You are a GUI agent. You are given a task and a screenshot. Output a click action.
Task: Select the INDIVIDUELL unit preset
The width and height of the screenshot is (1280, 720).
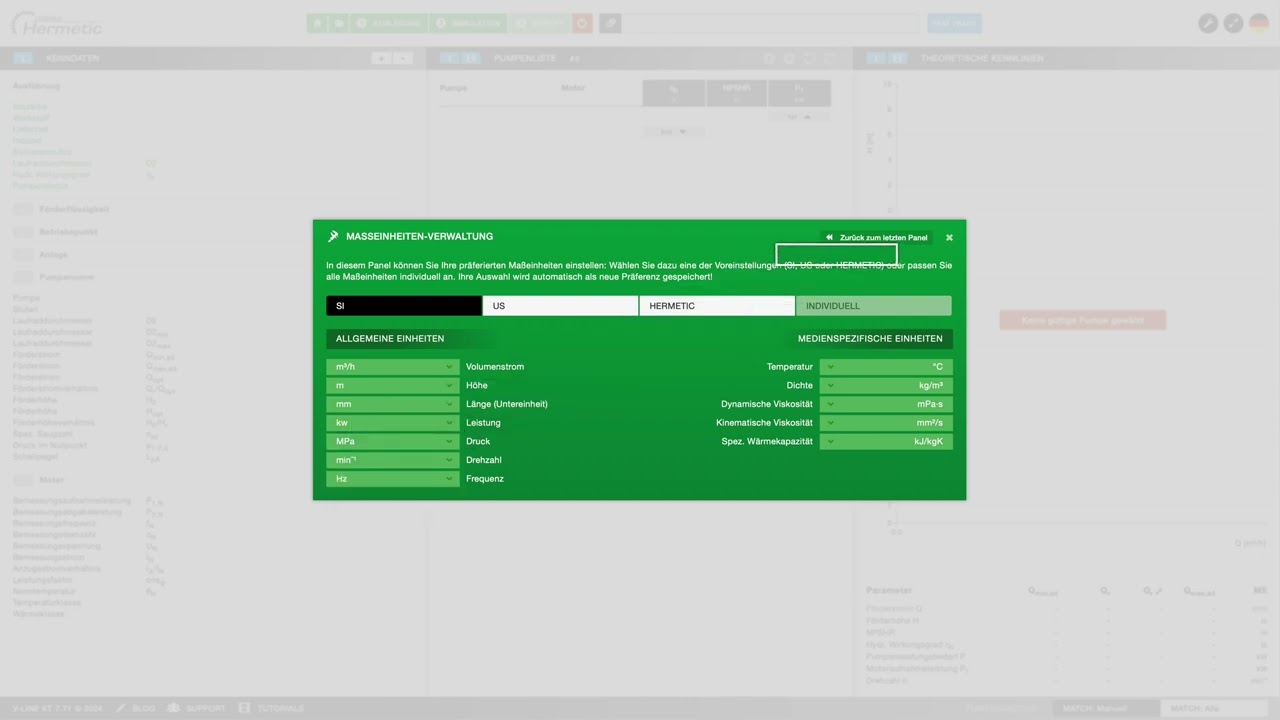[874, 306]
